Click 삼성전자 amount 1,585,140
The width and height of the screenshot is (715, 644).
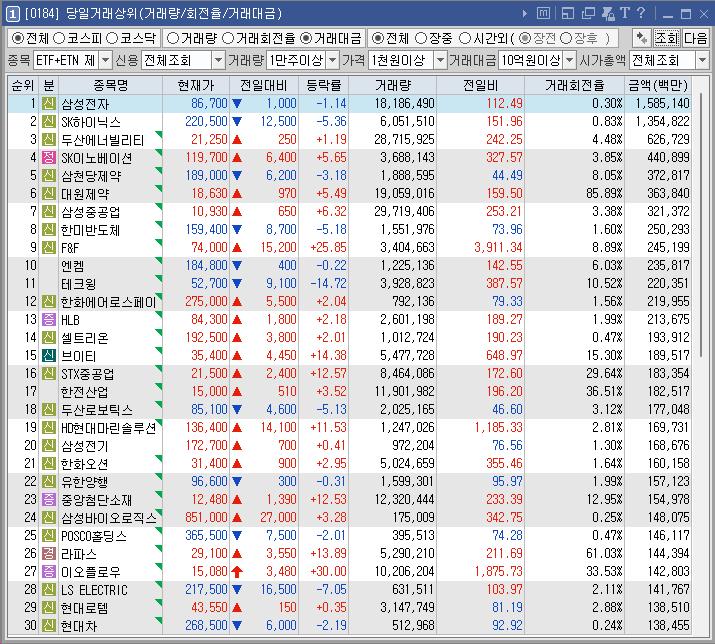click(x=663, y=104)
